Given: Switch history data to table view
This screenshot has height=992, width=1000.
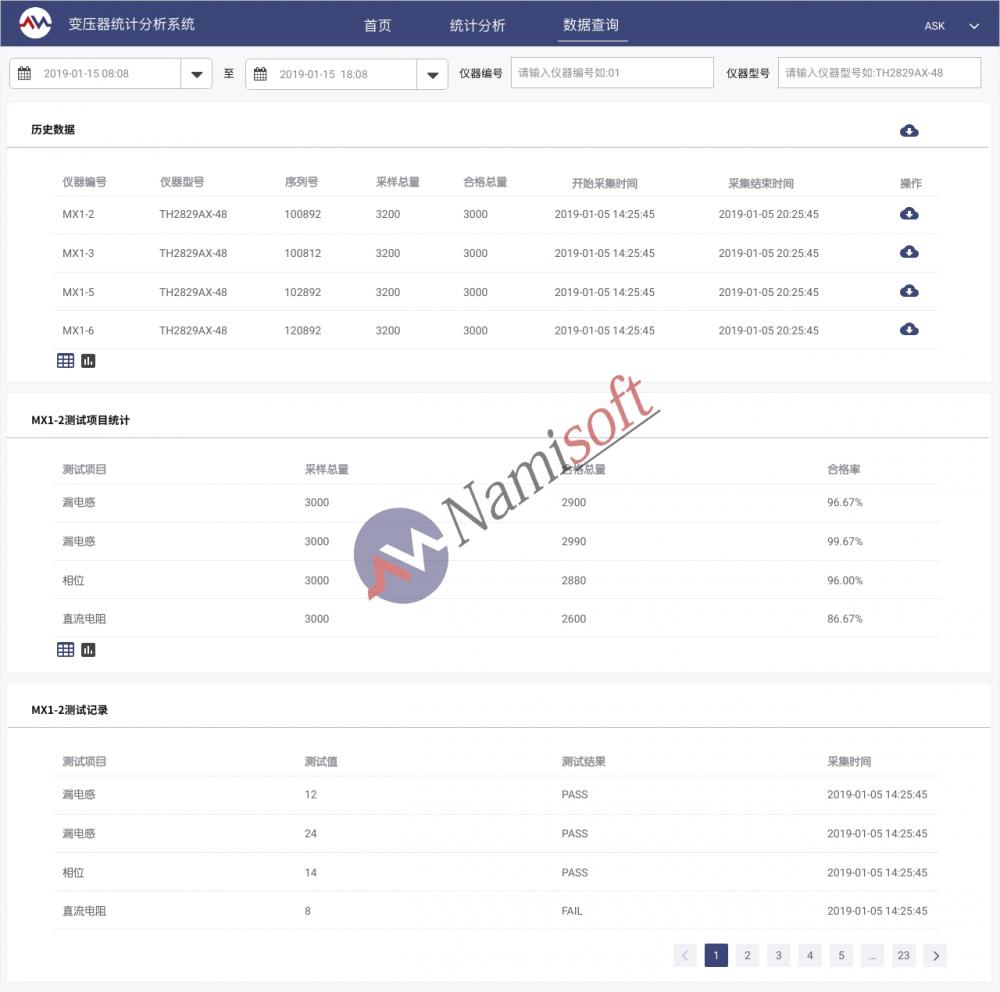Looking at the screenshot, I should [x=66, y=361].
